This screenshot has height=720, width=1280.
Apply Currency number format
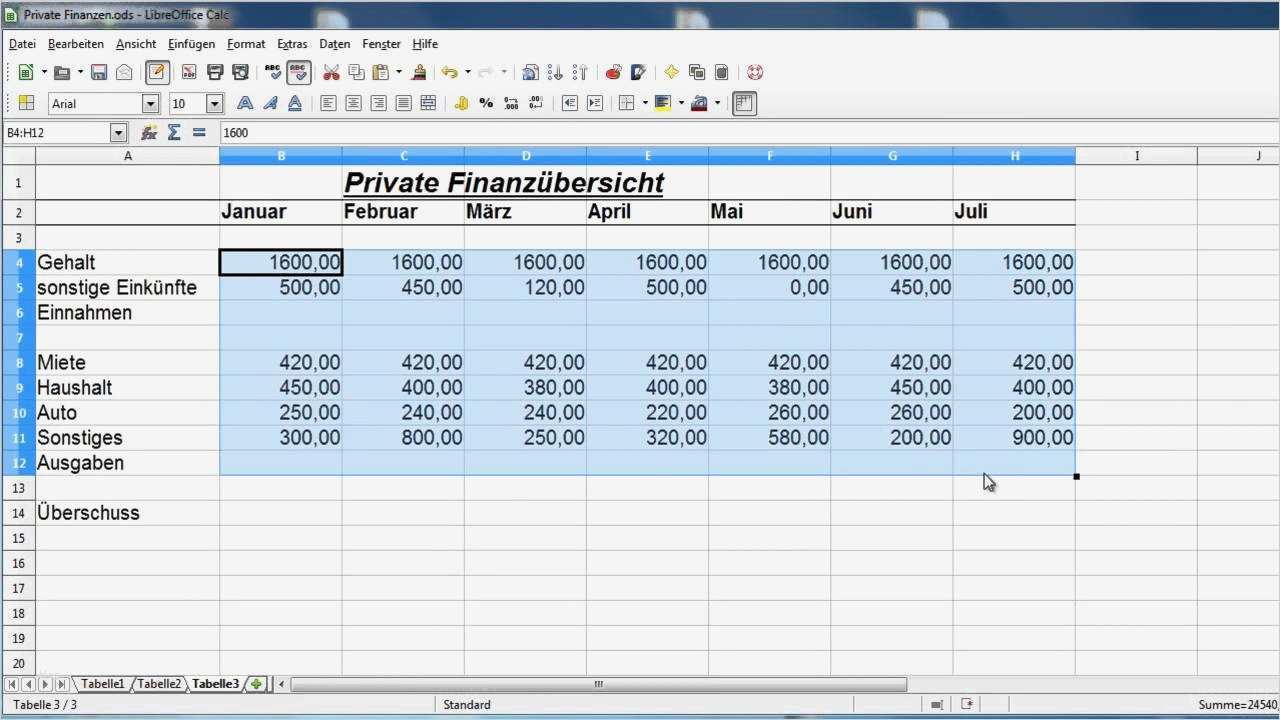pyautogui.click(x=460, y=103)
